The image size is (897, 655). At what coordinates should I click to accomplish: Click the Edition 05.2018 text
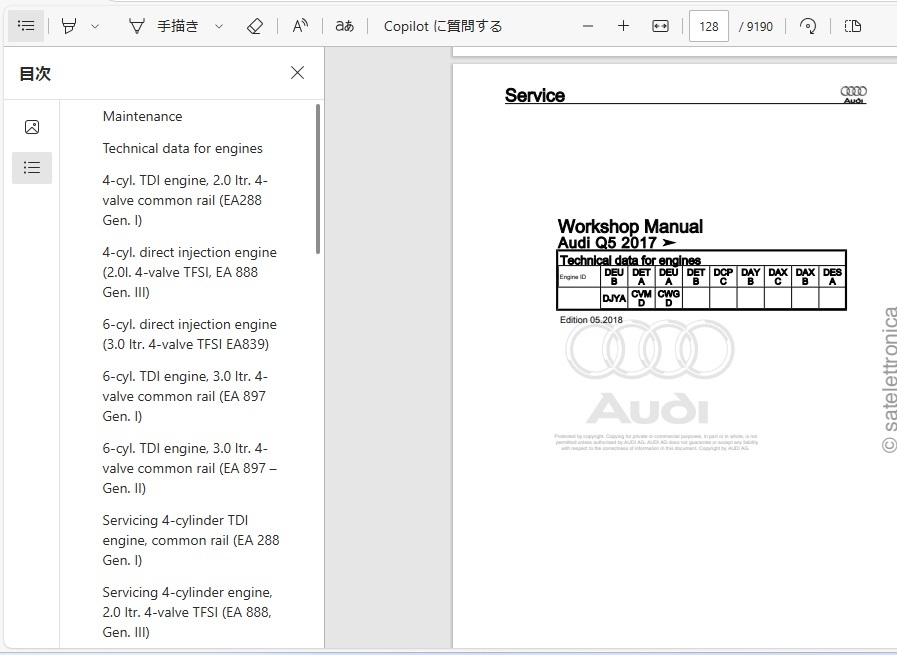coord(591,320)
